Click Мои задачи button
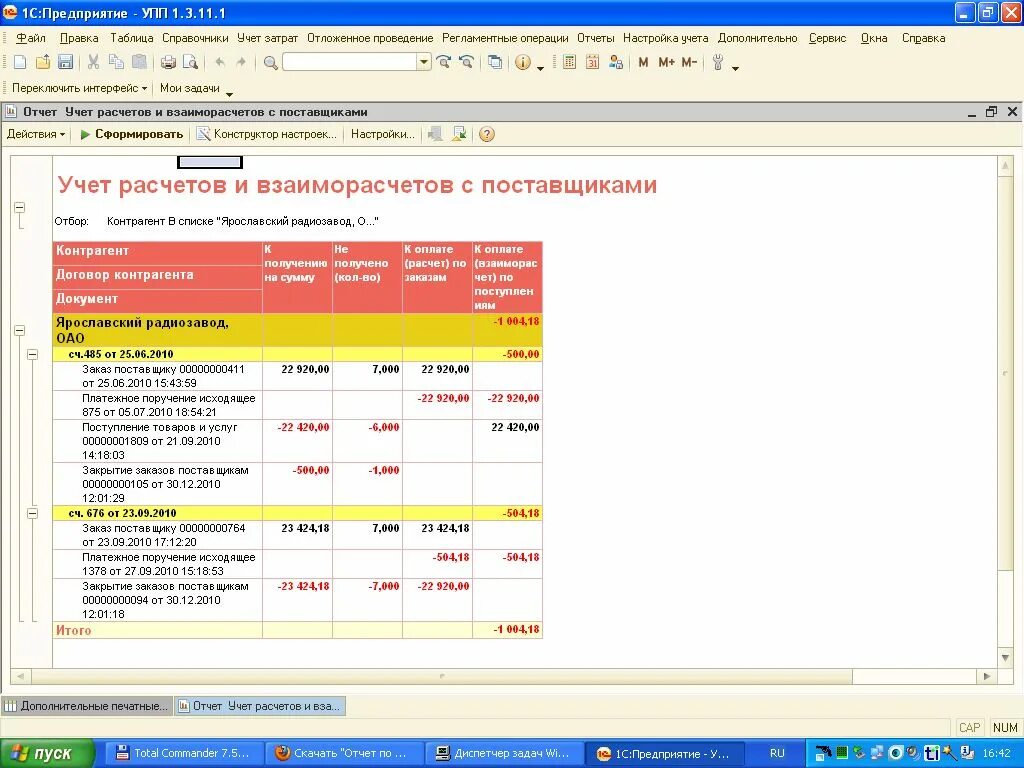Screen dimensions: 1024x768 pyautogui.click(x=189, y=88)
